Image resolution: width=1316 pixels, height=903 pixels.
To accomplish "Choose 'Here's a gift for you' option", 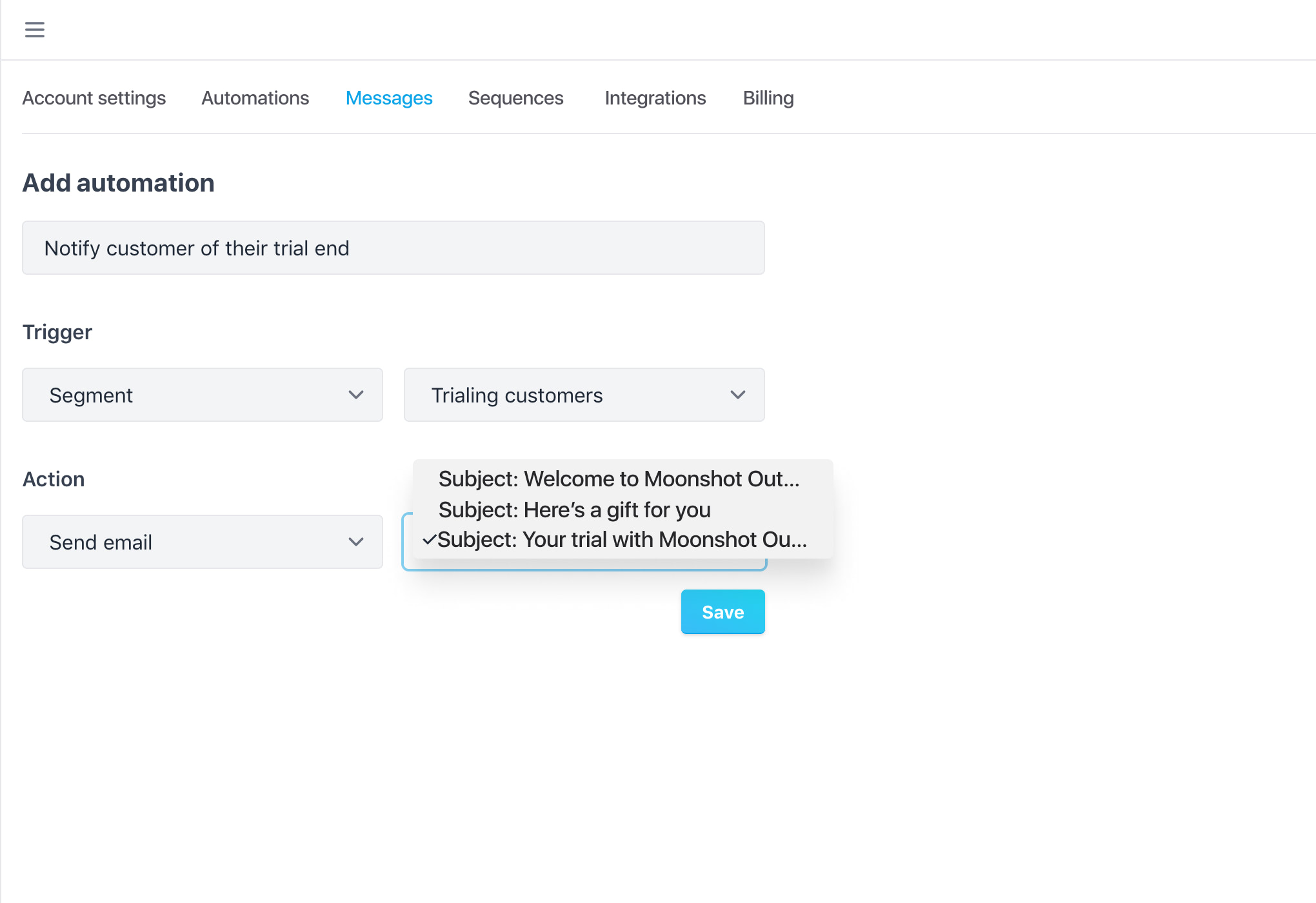I will (574, 510).
